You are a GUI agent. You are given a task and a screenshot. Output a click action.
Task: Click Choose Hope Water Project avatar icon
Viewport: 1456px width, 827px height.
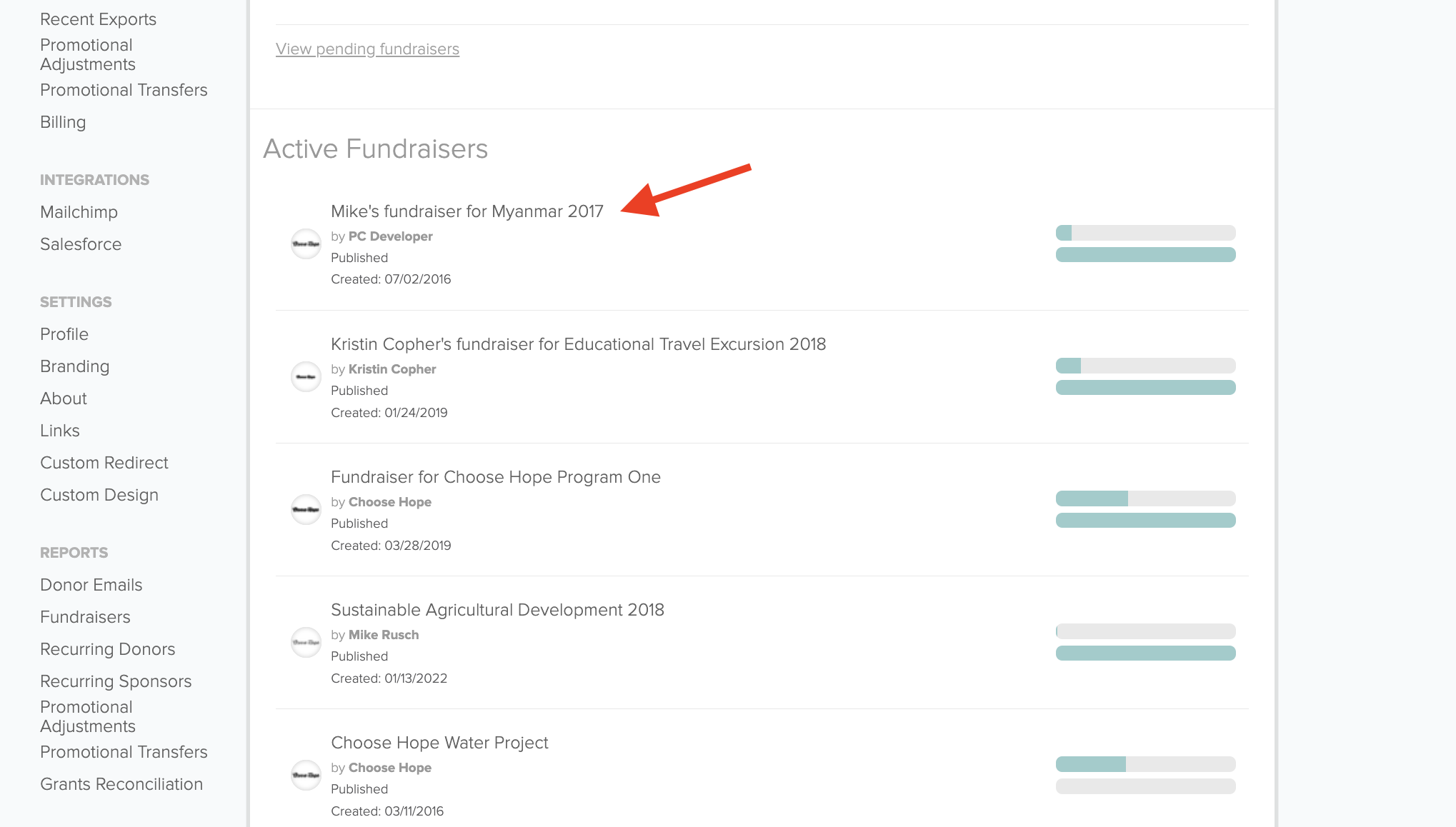[x=306, y=775]
